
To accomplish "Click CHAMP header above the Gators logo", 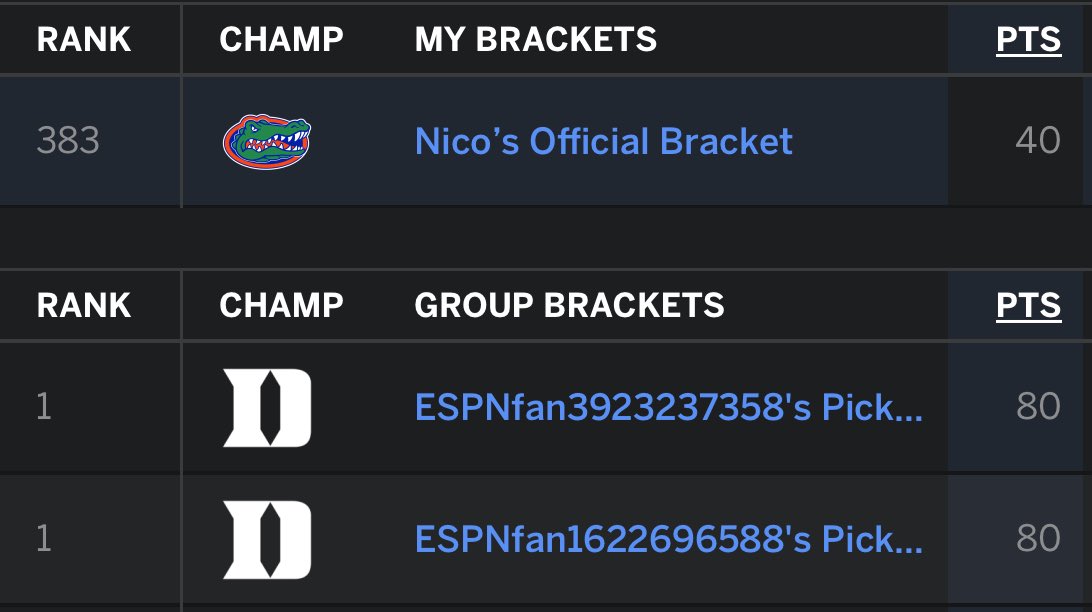I will click(x=281, y=39).
